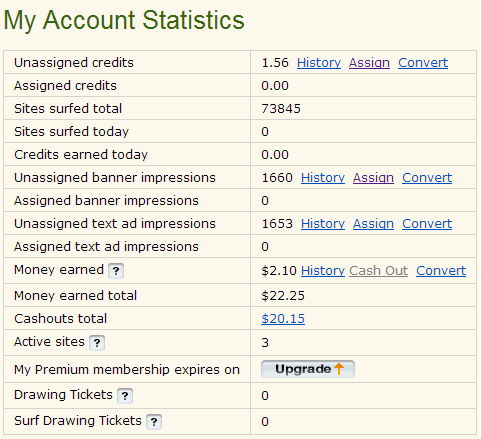This screenshot has height=439, width=481.
Task: Click help icon next to Money earned
Action: point(116,271)
